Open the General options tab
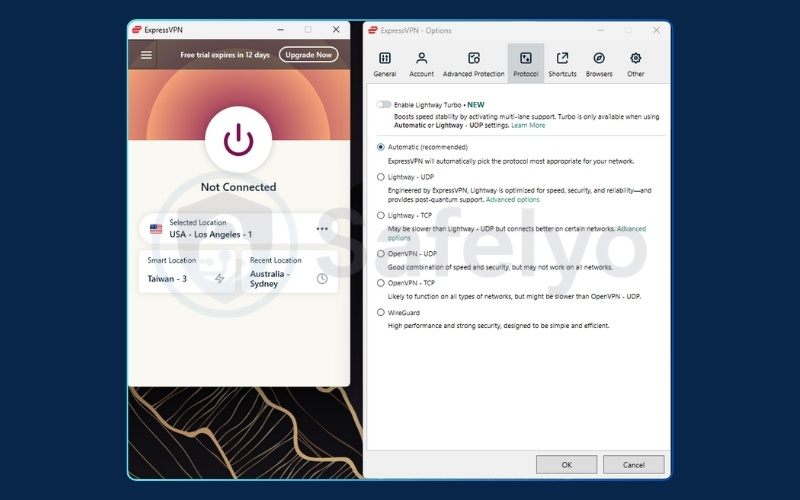Screen dimensions: 800x500 [x=385, y=64]
